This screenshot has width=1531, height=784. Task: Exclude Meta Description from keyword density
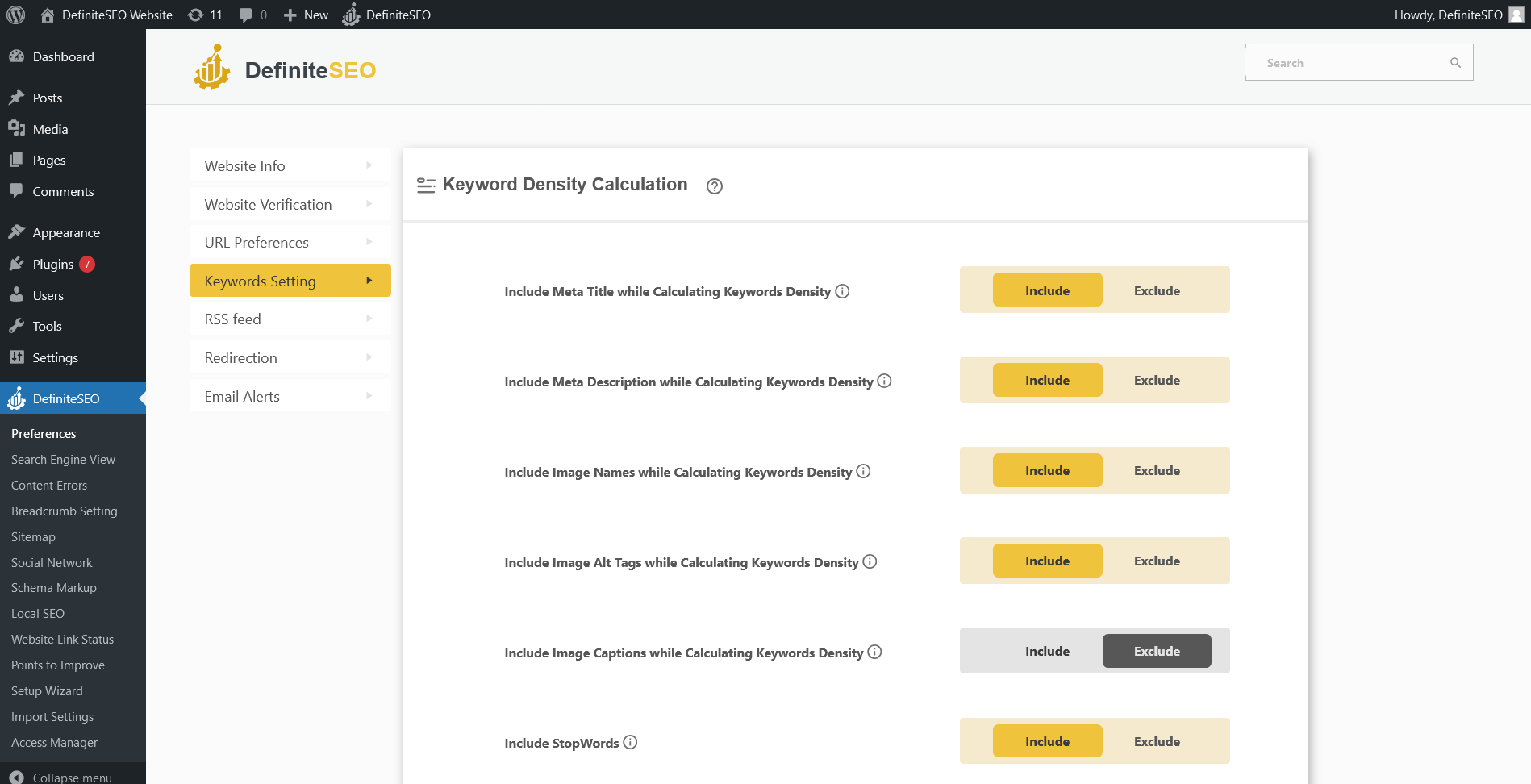point(1157,380)
